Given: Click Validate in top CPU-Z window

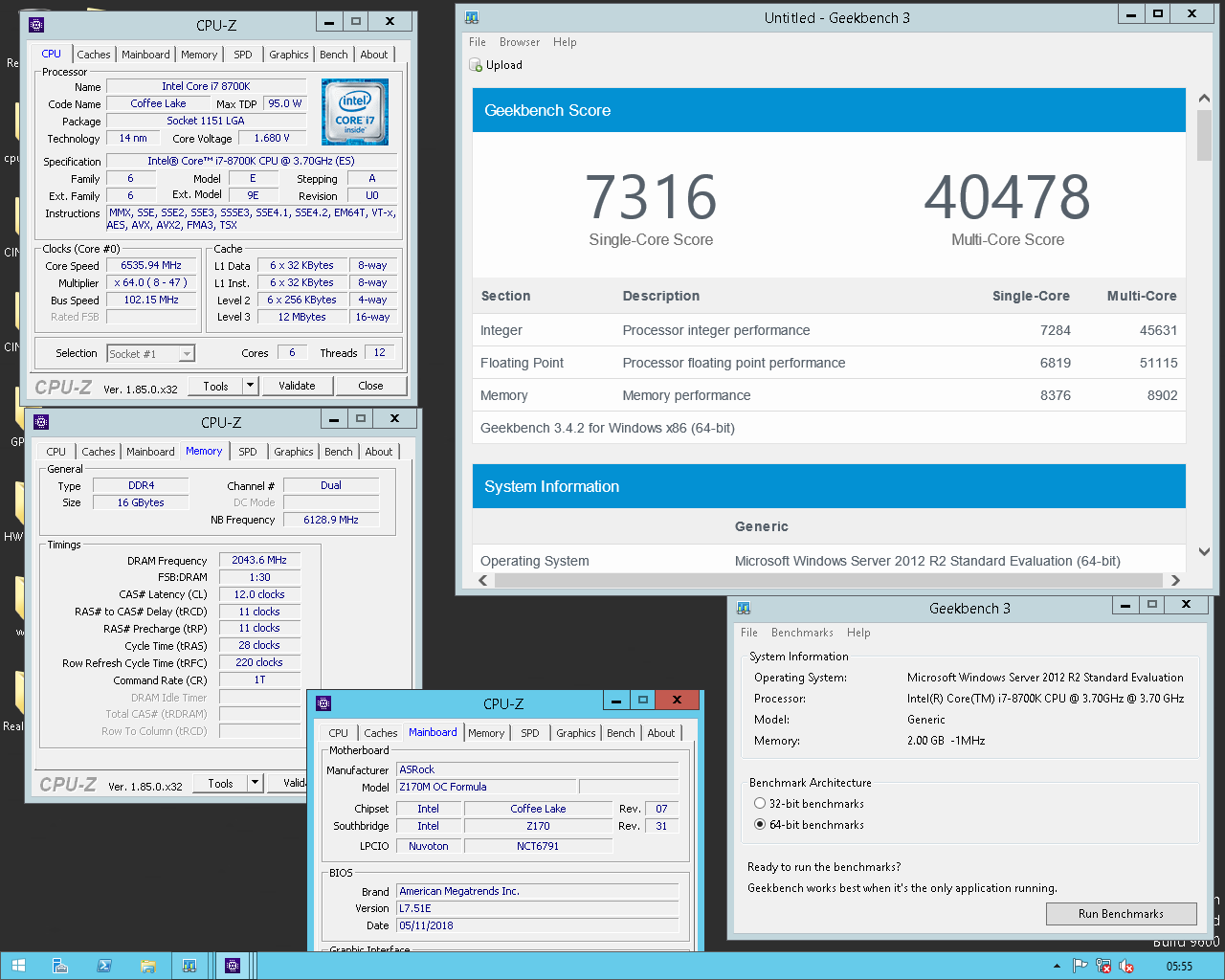Looking at the screenshot, I should coord(297,386).
